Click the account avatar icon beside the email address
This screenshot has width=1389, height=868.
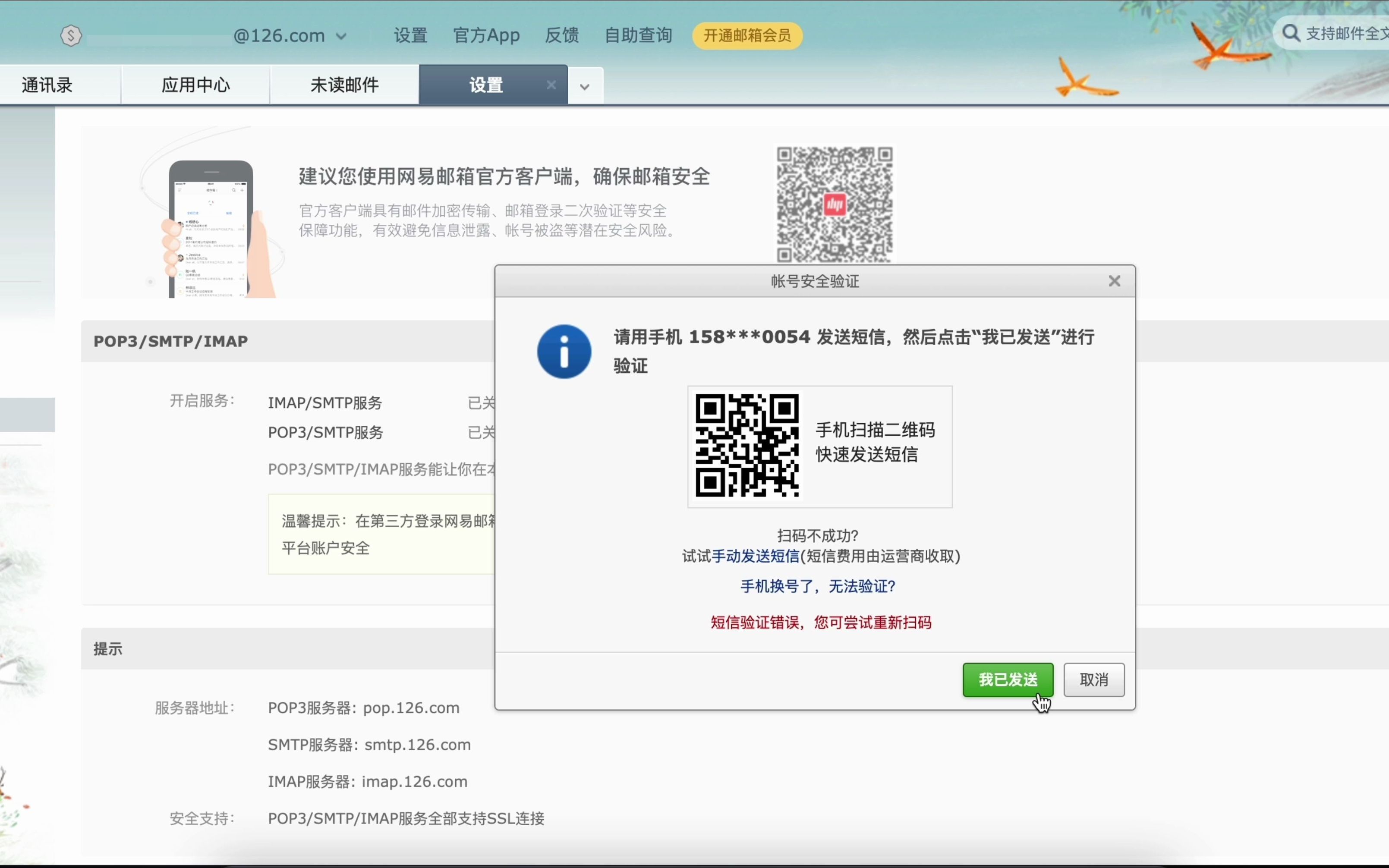point(71,36)
